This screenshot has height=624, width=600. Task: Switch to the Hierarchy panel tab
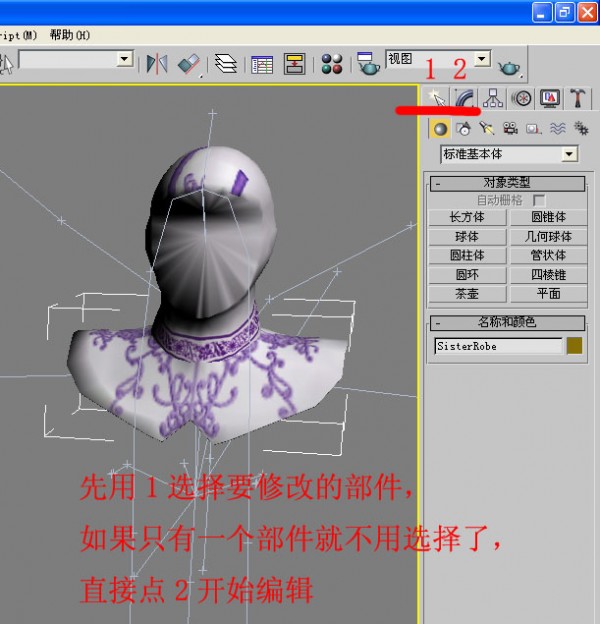coord(493,98)
